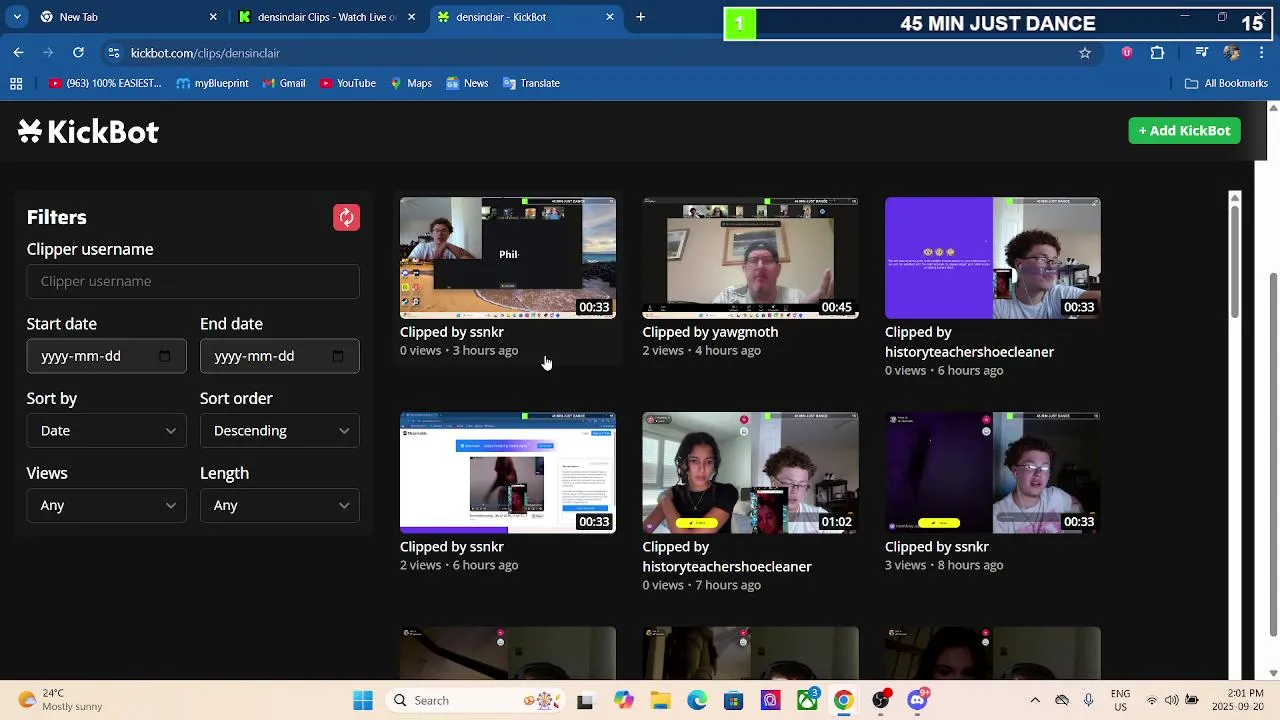Launch Copilot from the taskbar
Image resolution: width=1280 pixels, height=720 pixels.
click(624, 700)
